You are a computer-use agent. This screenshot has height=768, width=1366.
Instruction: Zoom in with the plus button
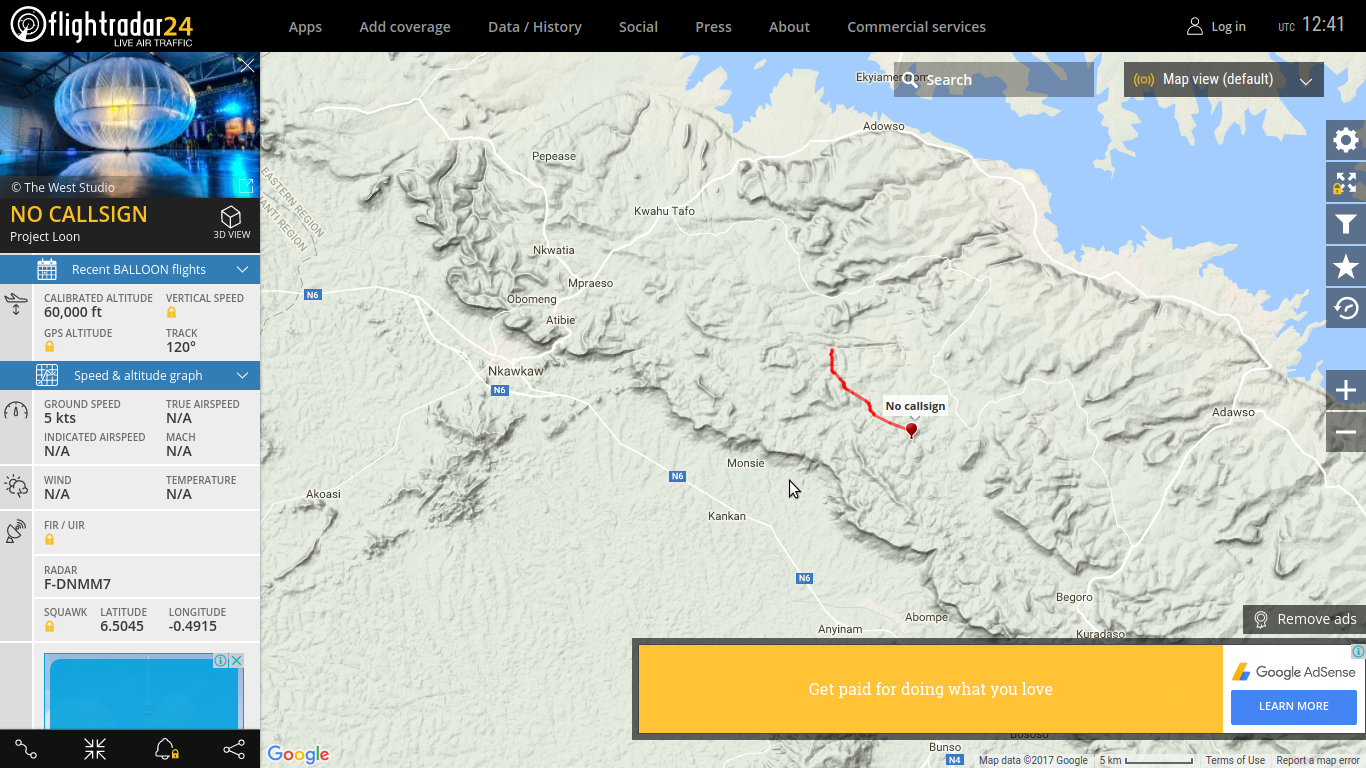coord(1346,390)
